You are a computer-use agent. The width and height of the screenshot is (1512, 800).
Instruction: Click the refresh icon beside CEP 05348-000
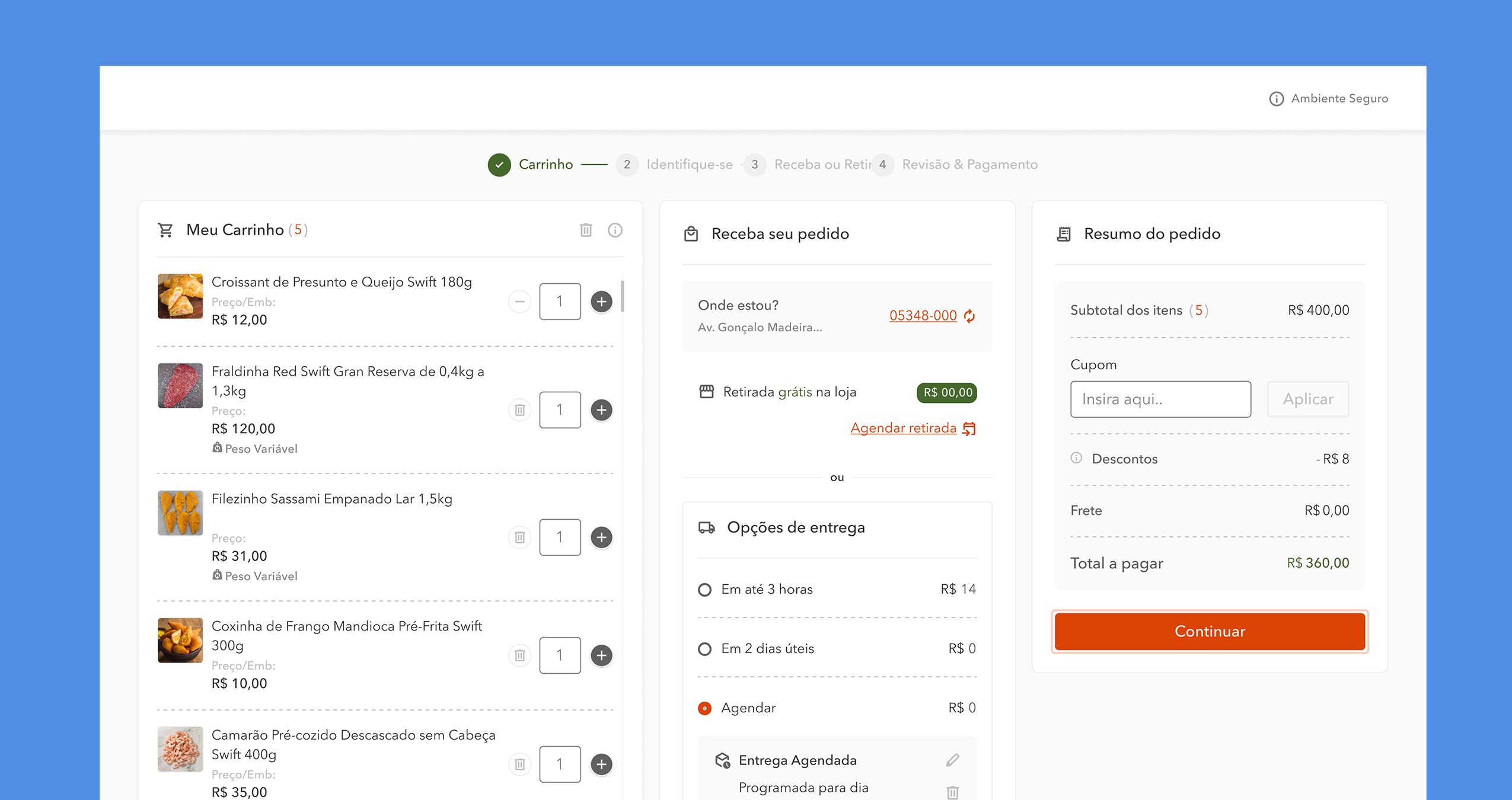point(969,316)
